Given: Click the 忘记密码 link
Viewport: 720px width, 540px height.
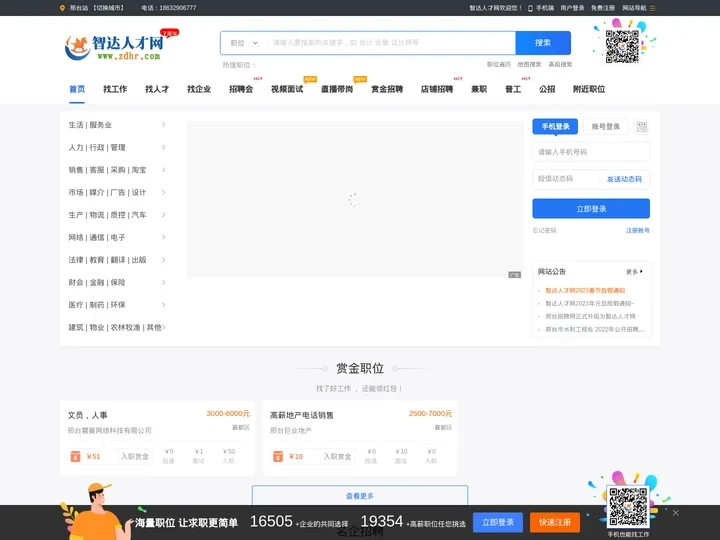Looking at the screenshot, I should tap(545, 231).
